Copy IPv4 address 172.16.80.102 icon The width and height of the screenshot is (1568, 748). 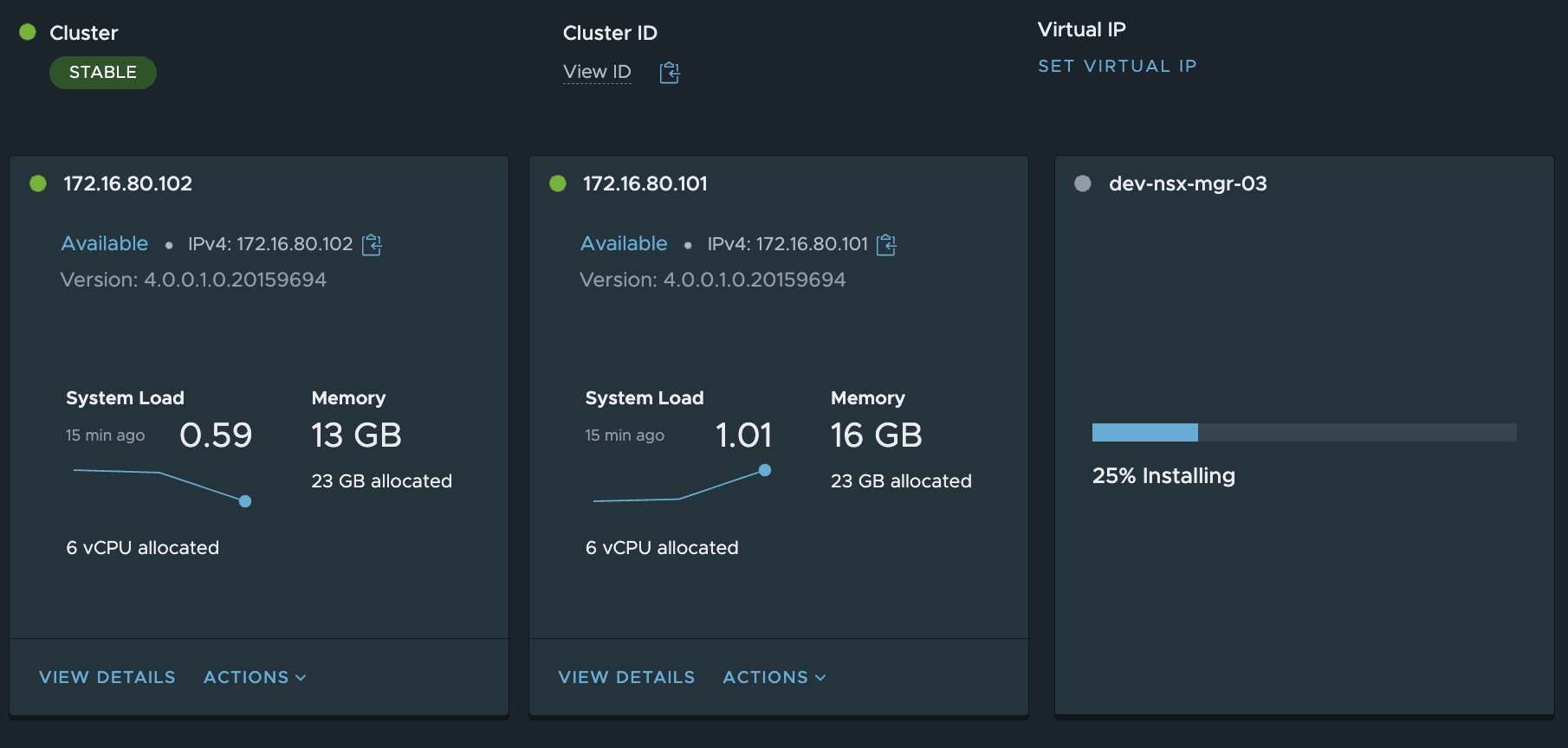[372, 245]
